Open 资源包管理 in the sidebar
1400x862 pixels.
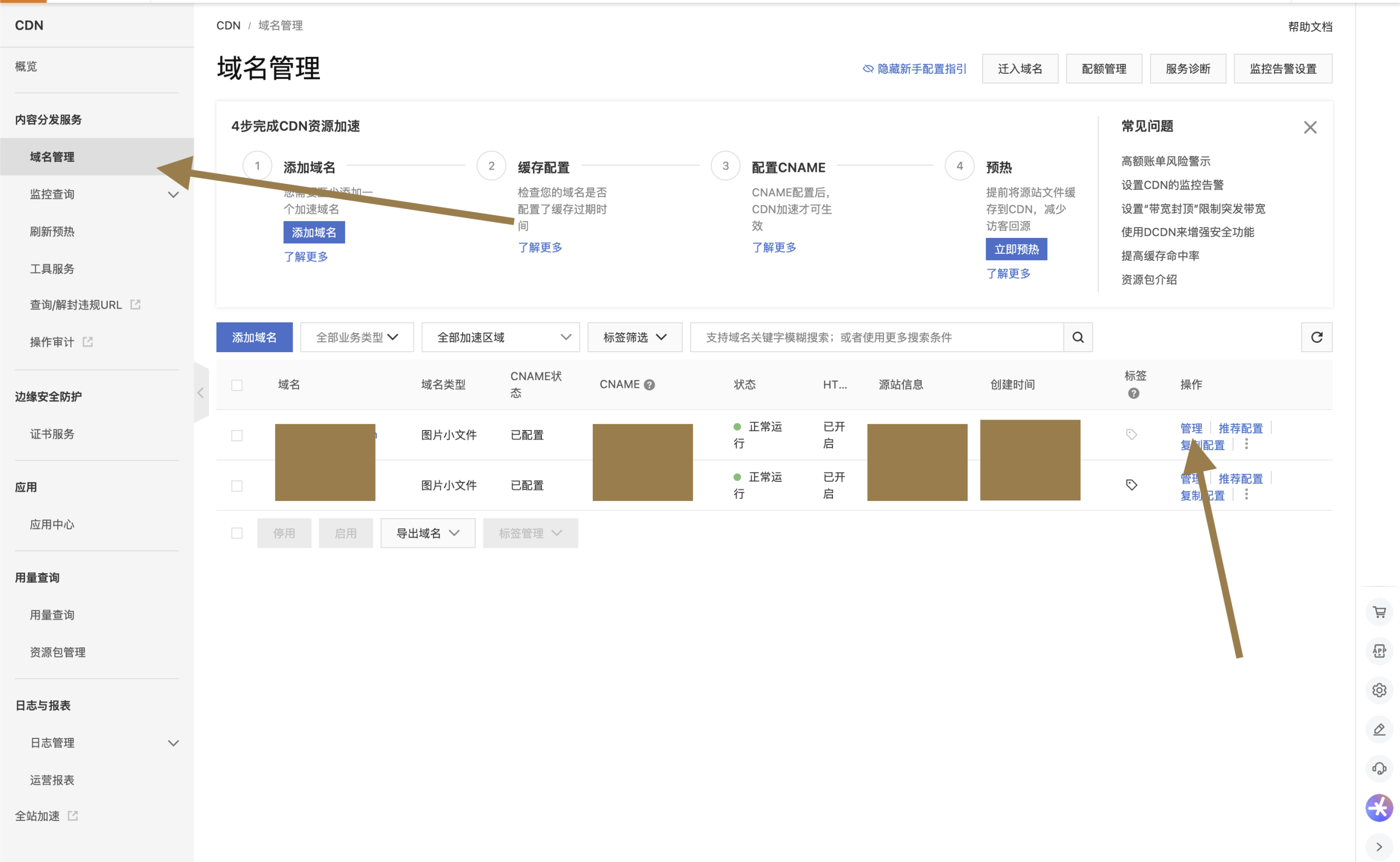coord(57,652)
